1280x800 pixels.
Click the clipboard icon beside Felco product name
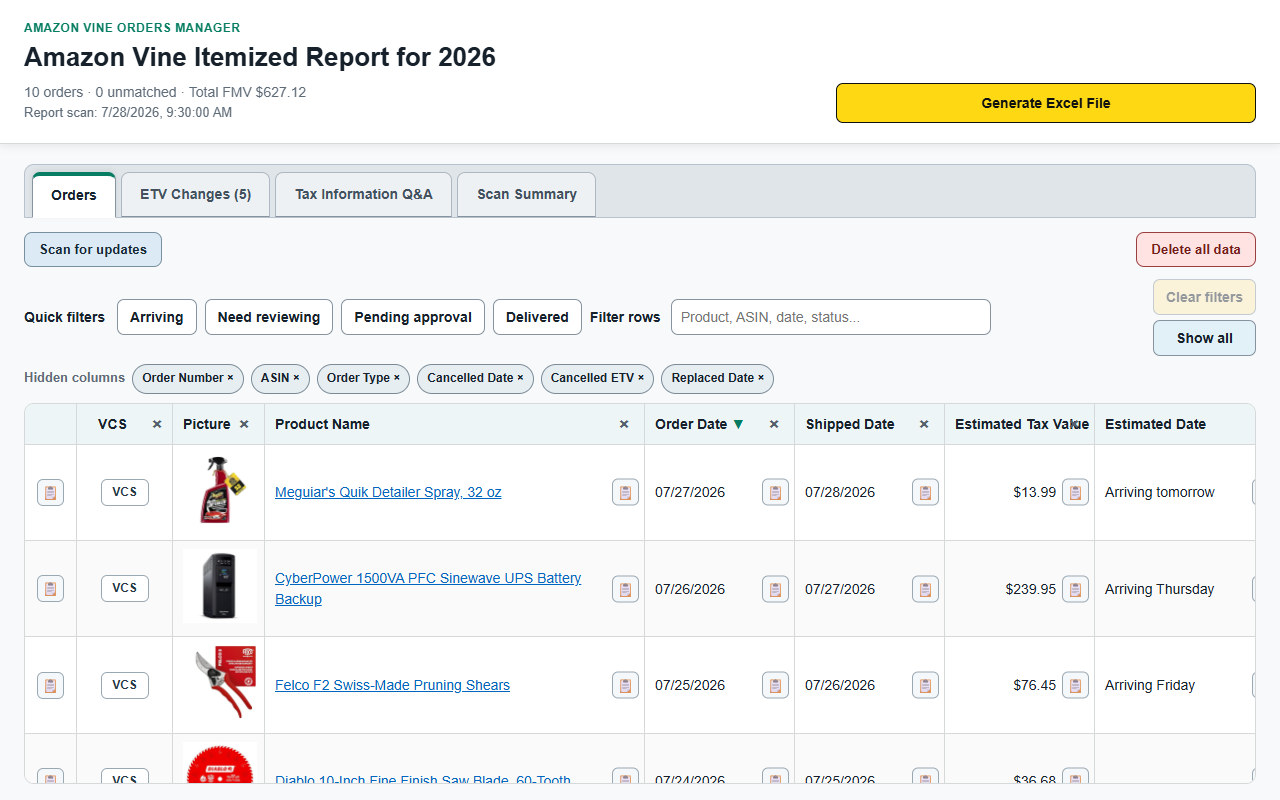[x=625, y=685]
